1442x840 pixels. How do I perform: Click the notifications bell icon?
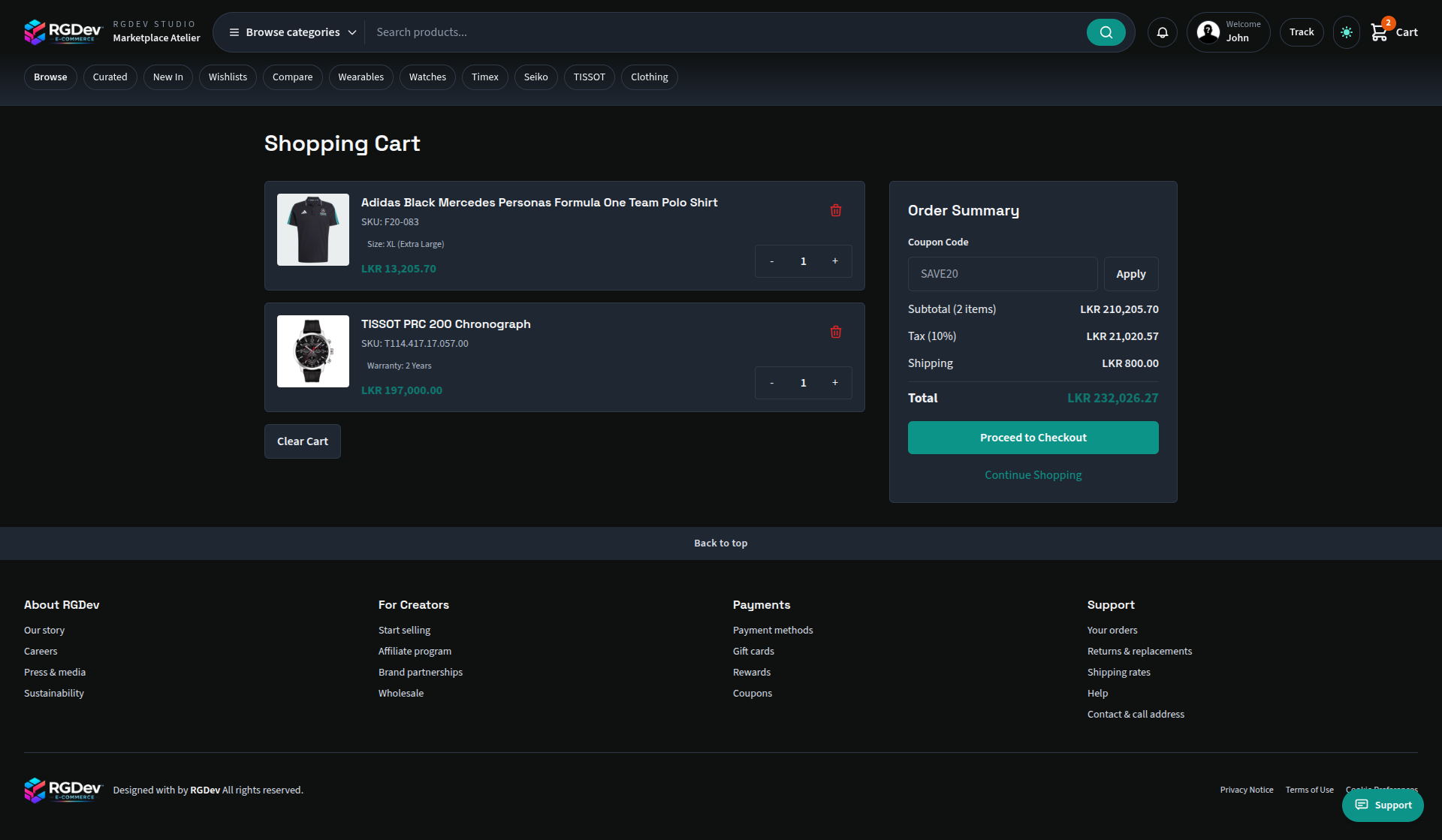coord(1162,32)
